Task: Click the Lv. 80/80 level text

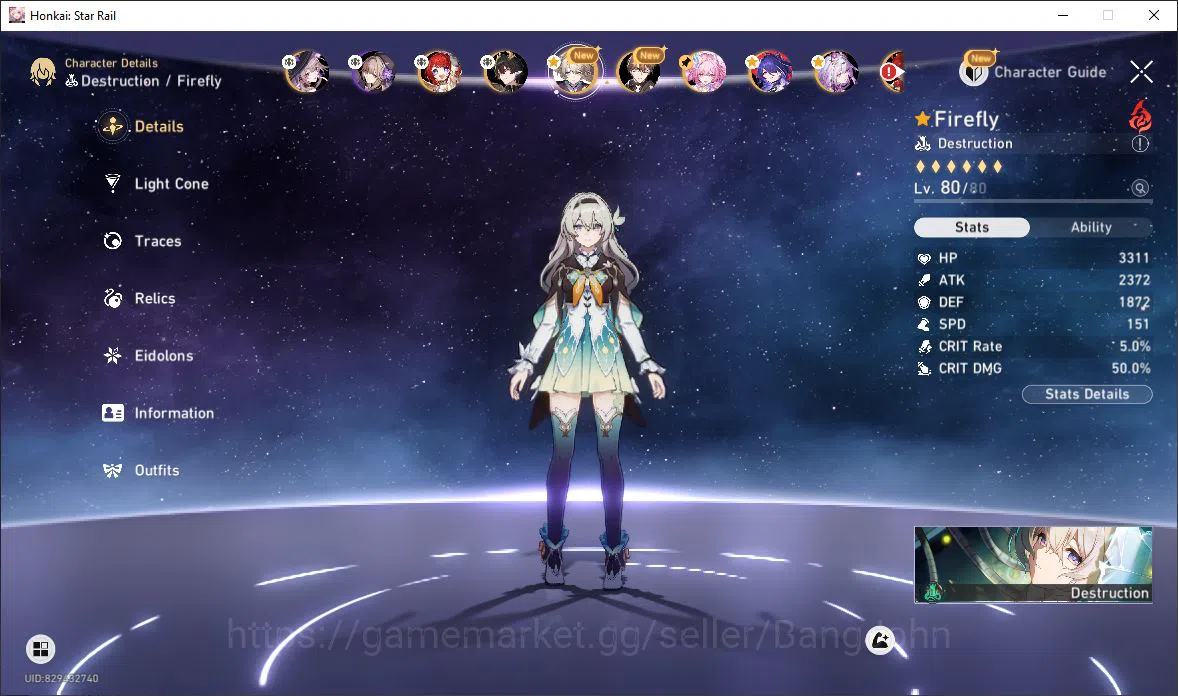Action: click(x=950, y=188)
